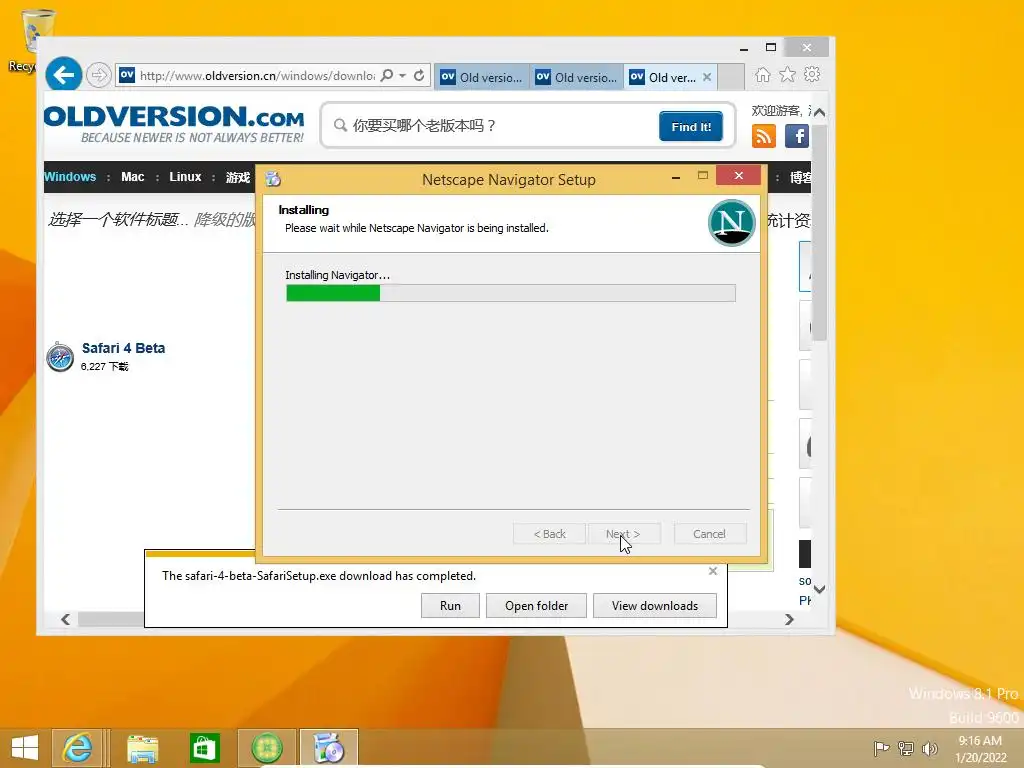This screenshot has width=1024, height=768.
Task: Open the address bar dropdown arrow
Action: point(402,76)
